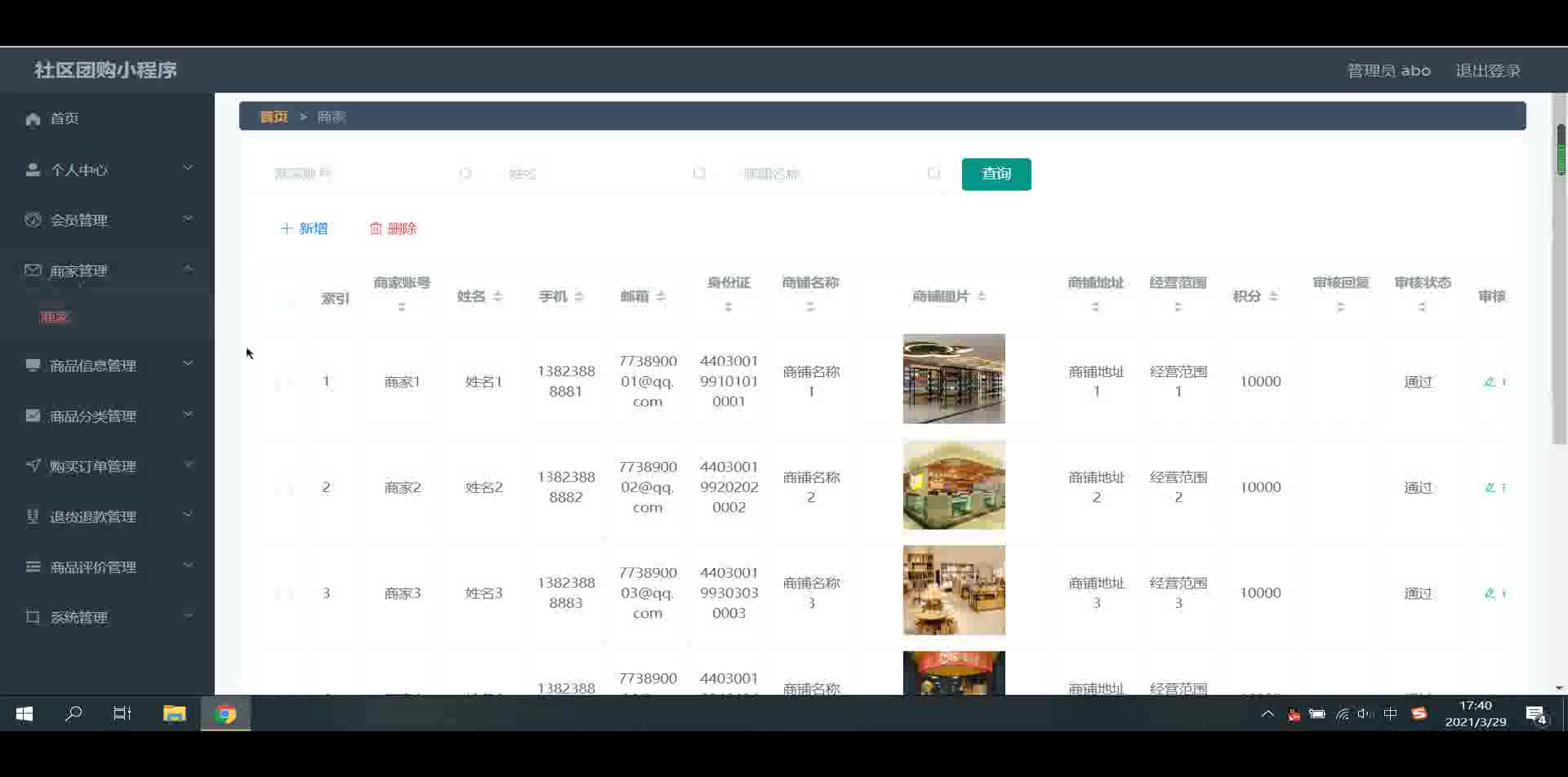Open 会员管理 sidebar menu
This screenshot has width=1568, height=777.
click(x=107, y=220)
